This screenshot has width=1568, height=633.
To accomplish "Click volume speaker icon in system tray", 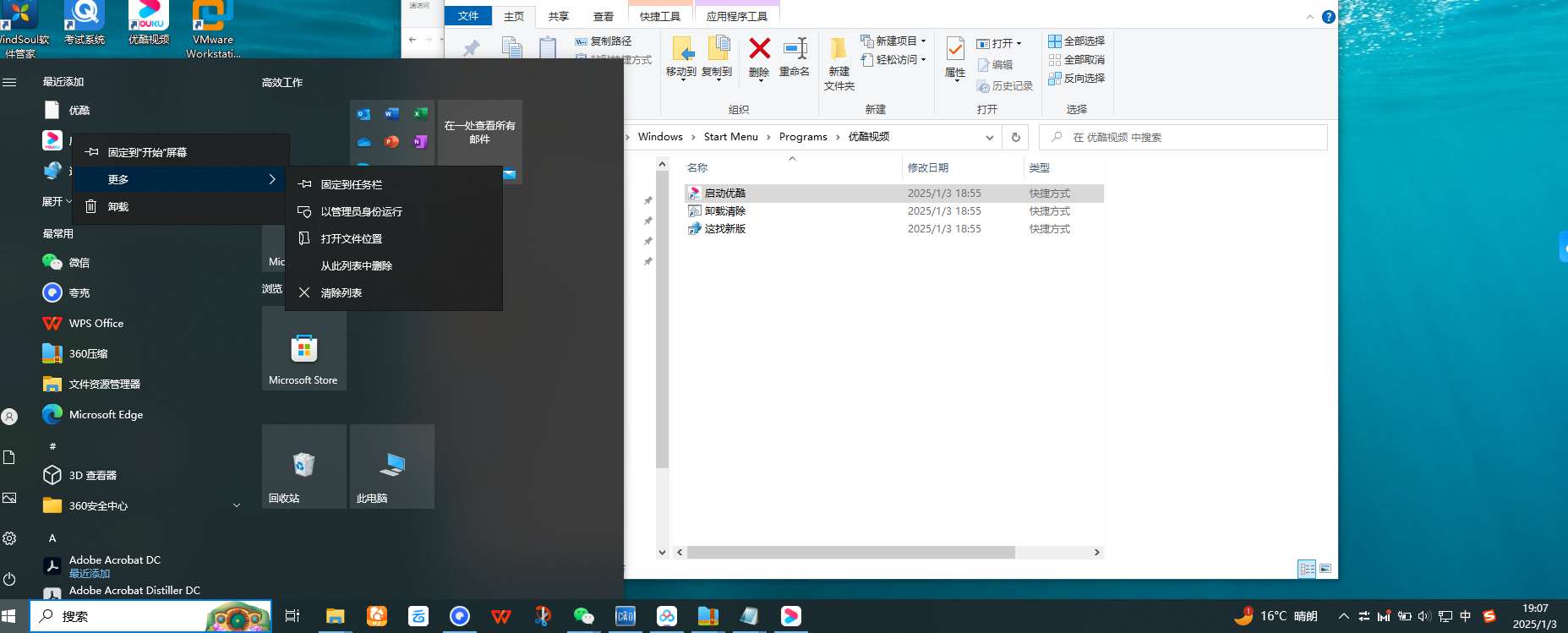I will 1424,616.
